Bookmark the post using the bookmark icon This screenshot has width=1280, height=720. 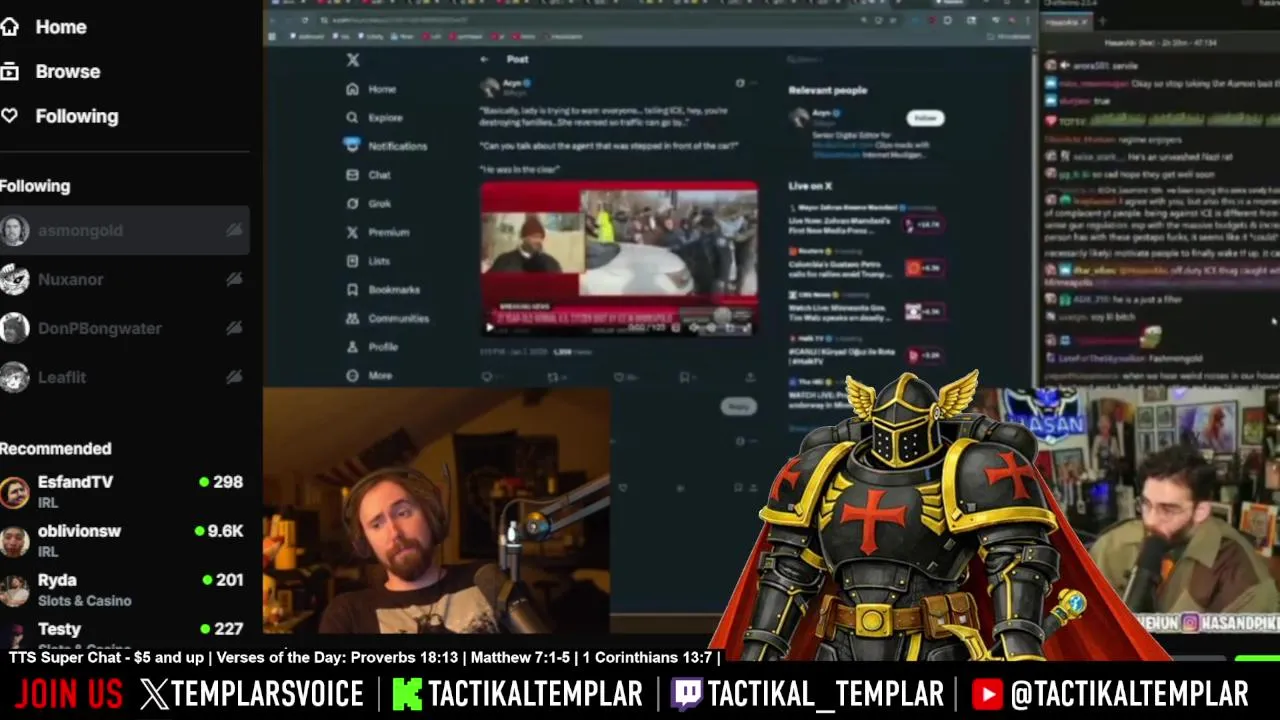pyautogui.click(x=684, y=377)
